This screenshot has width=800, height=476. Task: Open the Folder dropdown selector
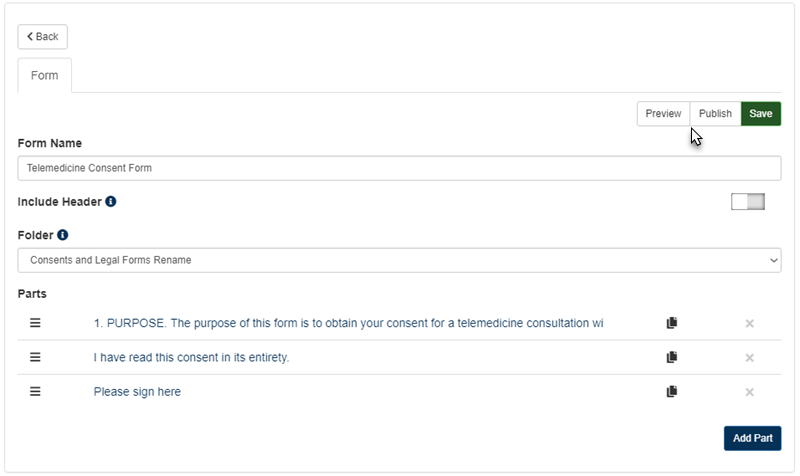(399, 260)
